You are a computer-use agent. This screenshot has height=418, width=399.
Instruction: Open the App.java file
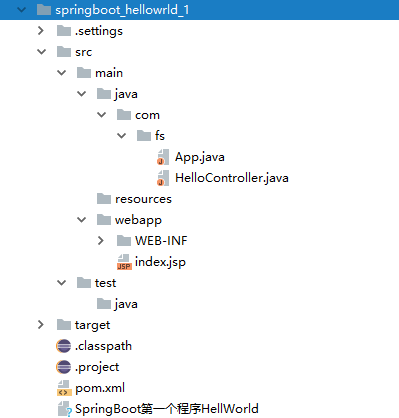pyautogui.click(x=200, y=157)
